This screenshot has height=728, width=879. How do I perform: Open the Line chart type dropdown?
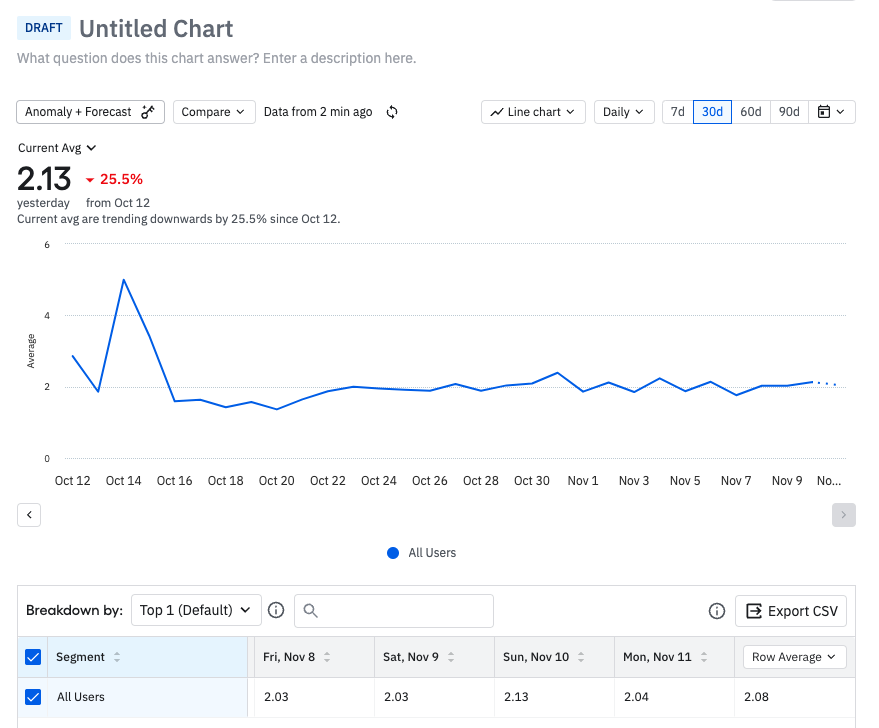(x=534, y=112)
